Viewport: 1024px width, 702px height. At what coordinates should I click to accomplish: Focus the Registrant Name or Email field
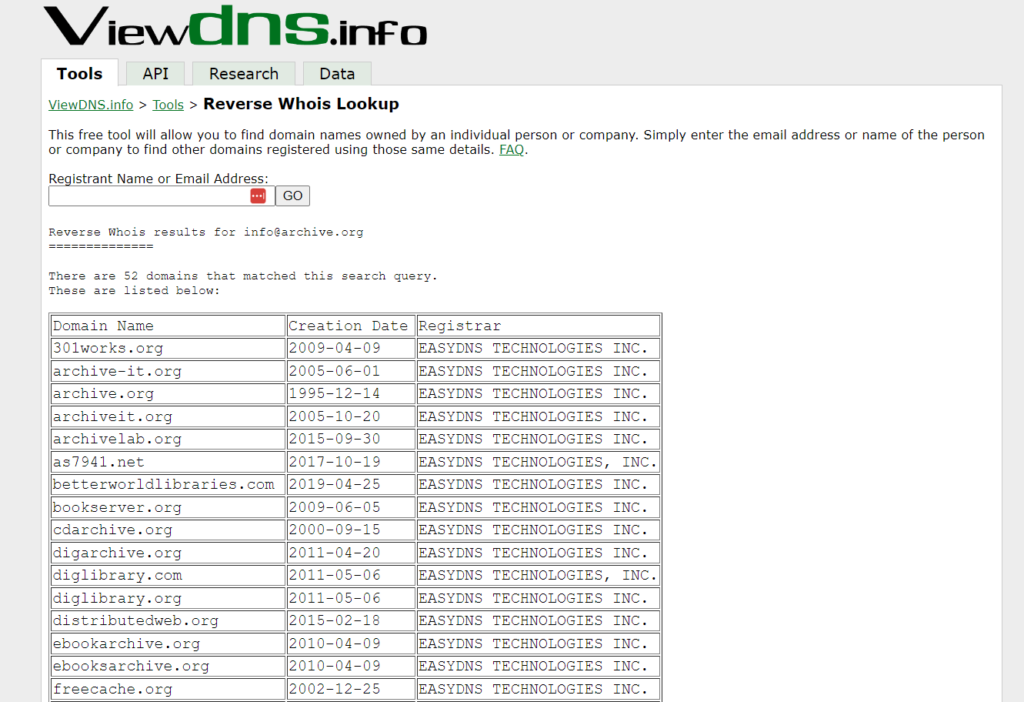pos(161,196)
